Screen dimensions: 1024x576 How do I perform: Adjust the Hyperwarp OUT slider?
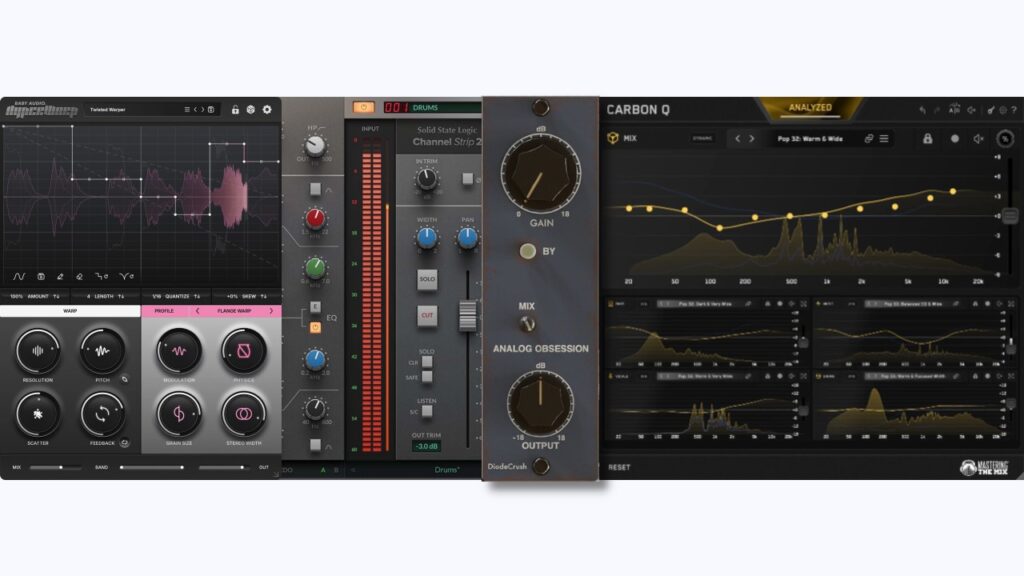[224, 468]
